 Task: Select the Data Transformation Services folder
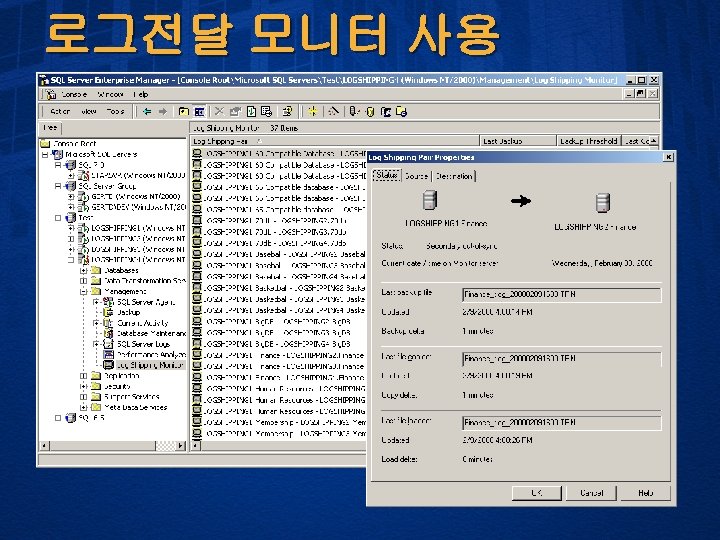coord(145,281)
